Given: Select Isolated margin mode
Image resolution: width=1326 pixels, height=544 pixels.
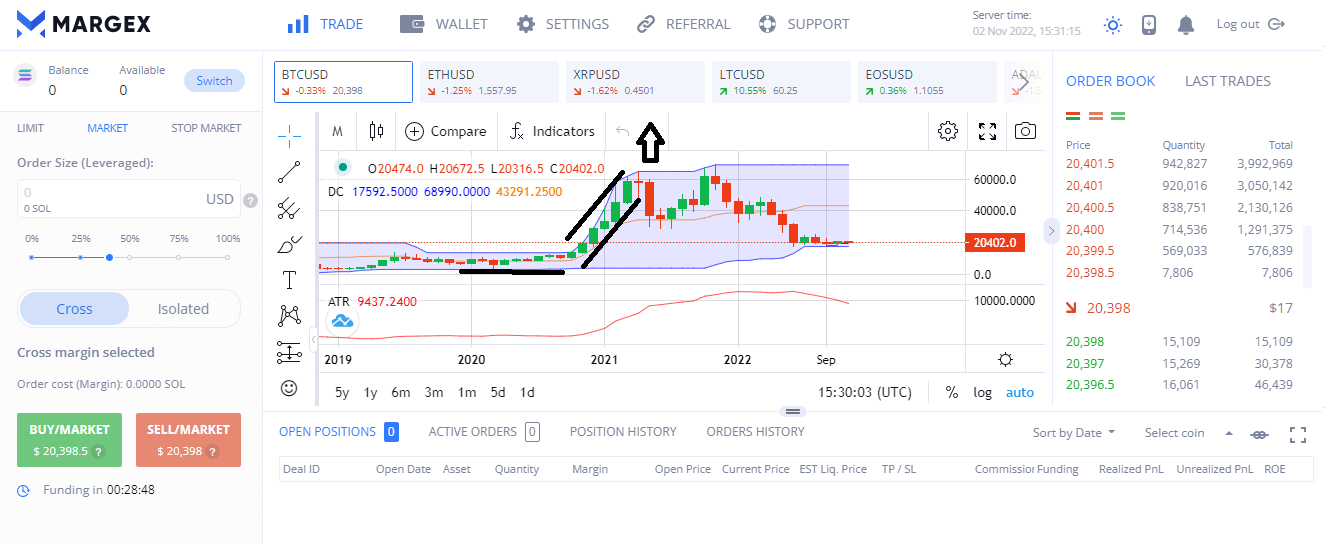Looking at the screenshot, I should pyautogui.click(x=183, y=309).
